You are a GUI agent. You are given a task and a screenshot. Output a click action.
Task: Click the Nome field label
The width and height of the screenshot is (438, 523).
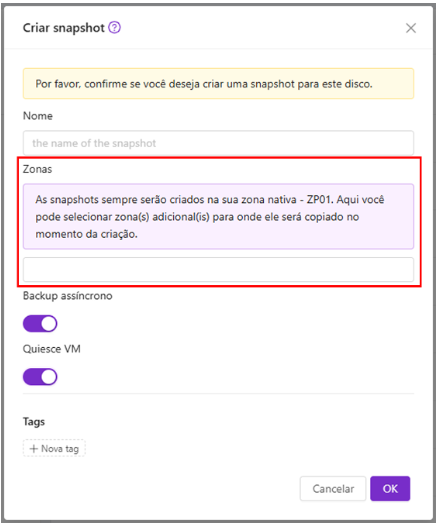point(38,116)
